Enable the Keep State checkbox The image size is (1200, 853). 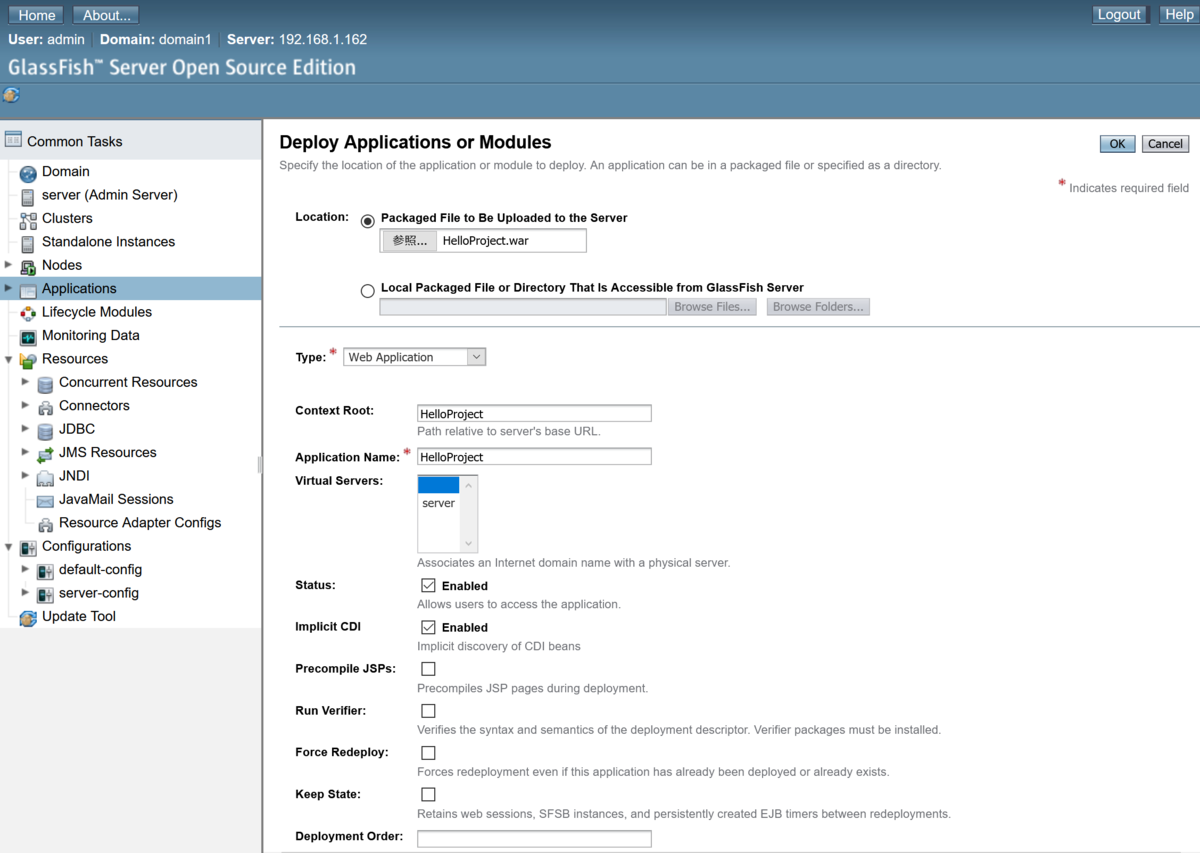pyautogui.click(x=428, y=794)
